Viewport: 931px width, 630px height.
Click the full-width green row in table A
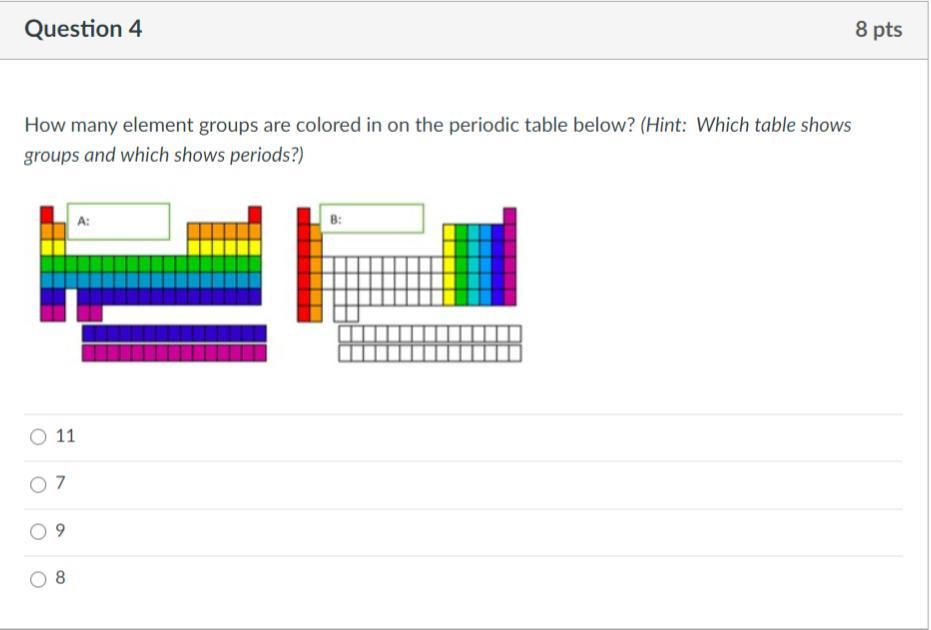click(150, 264)
